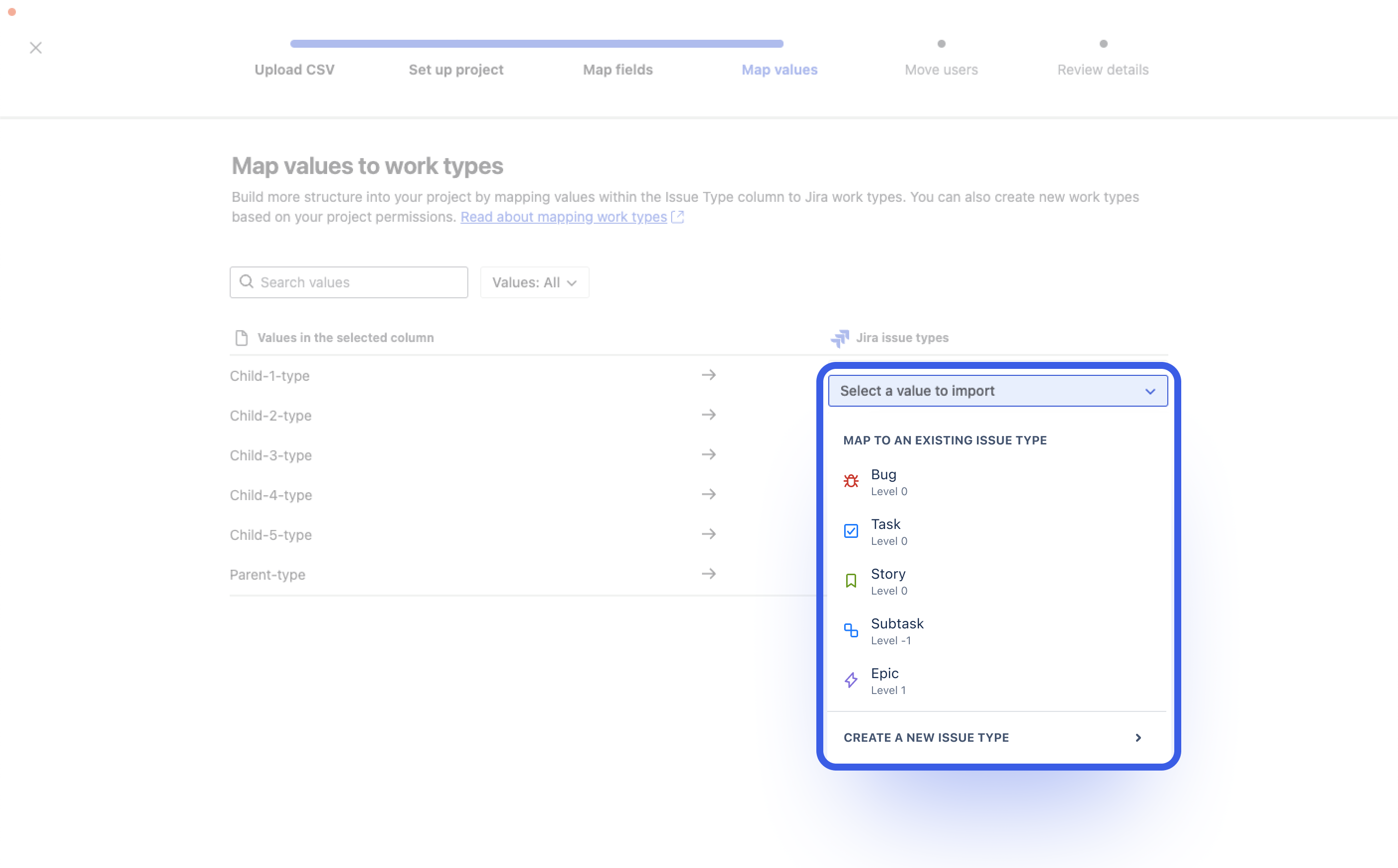The height and width of the screenshot is (868, 1398).
Task: Click the search magnifier icon
Action: click(246, 282)
